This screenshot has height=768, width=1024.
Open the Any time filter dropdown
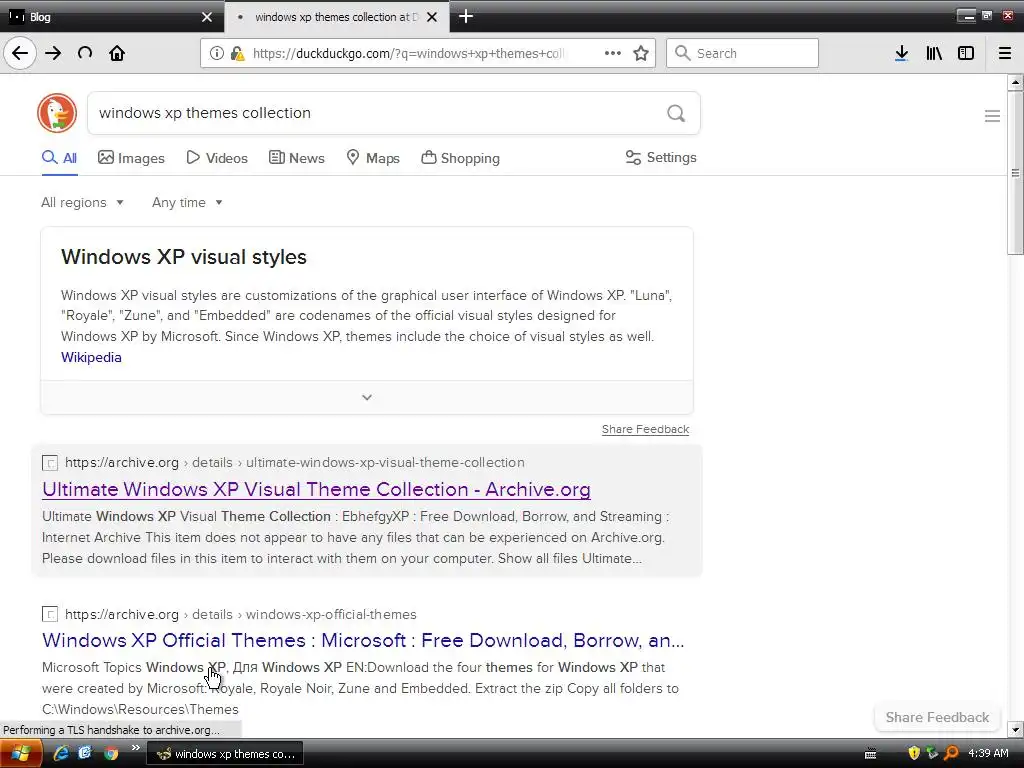pyautogui.click(x=187, y=202)
